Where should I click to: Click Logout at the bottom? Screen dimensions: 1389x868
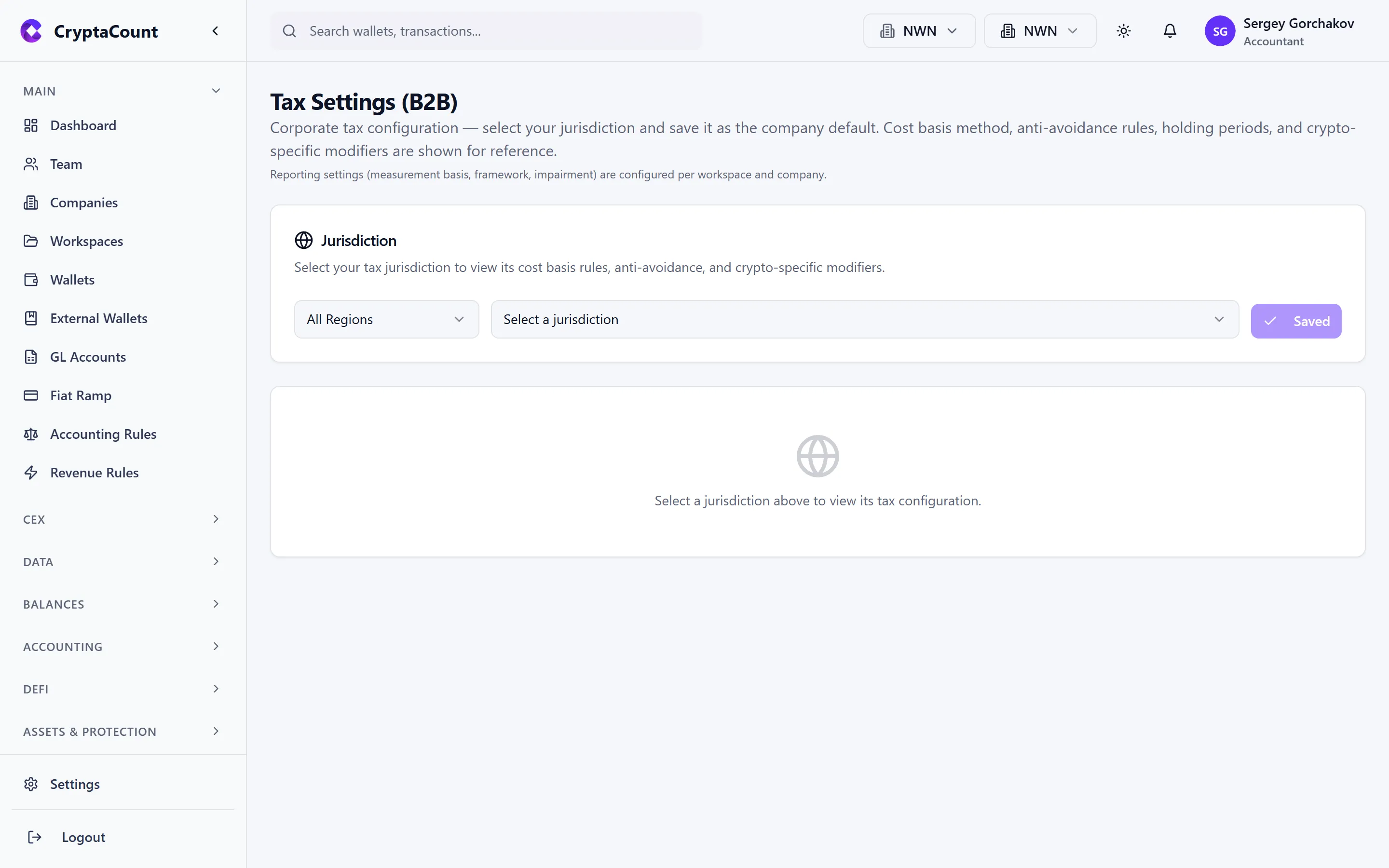coord(83,837)
